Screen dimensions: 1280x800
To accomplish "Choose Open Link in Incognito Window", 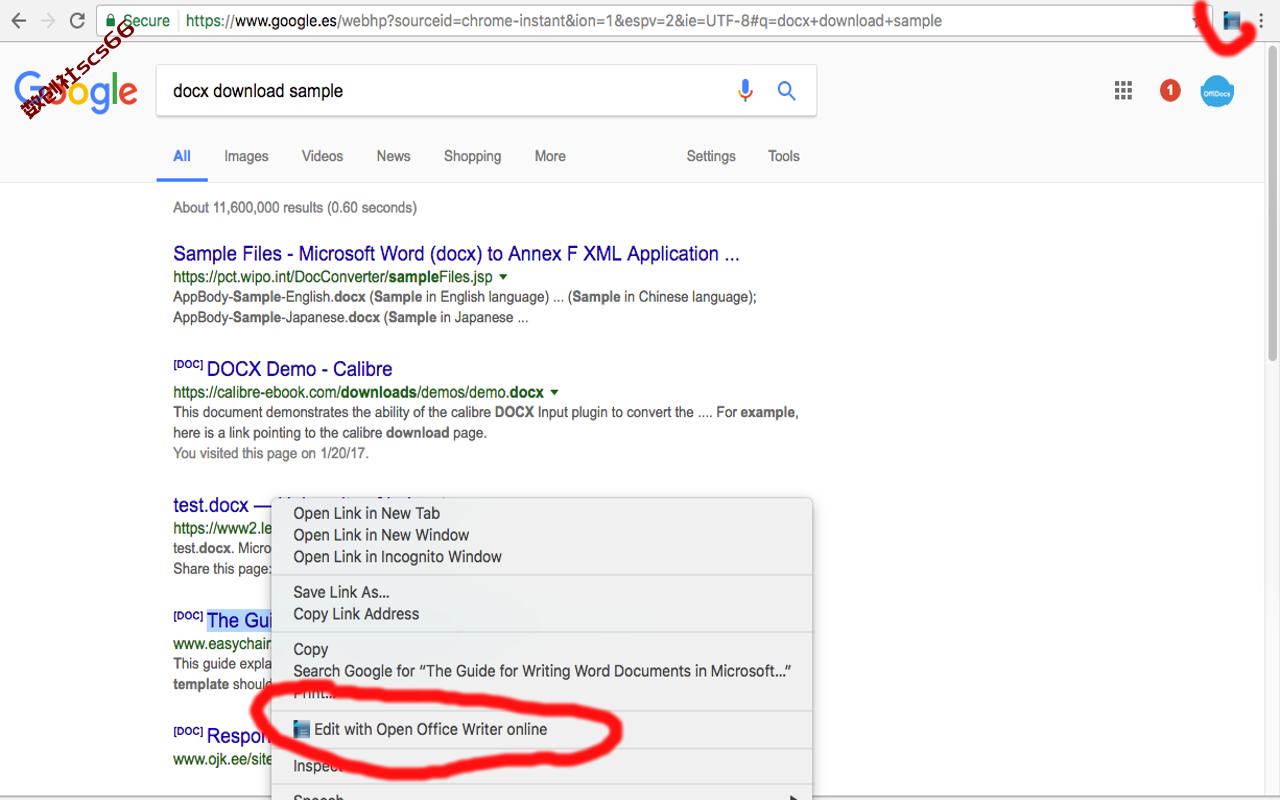I will click(542, 557).
